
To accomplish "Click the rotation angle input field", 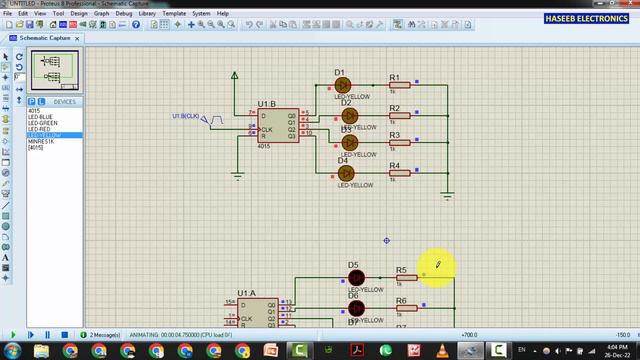I will pyautogui.click(x=19, y=77).
